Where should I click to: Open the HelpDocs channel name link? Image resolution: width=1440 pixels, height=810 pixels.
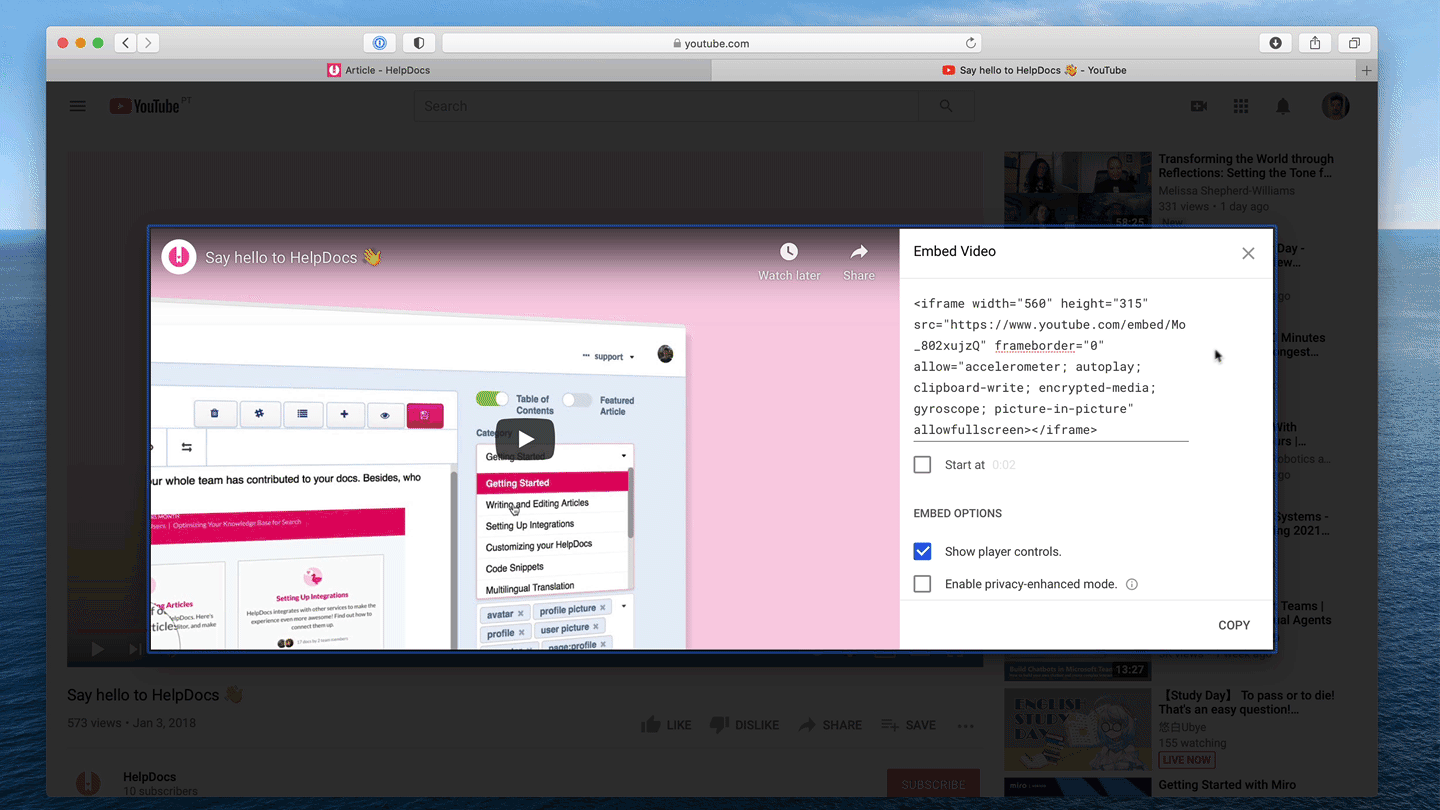[150, 777]
